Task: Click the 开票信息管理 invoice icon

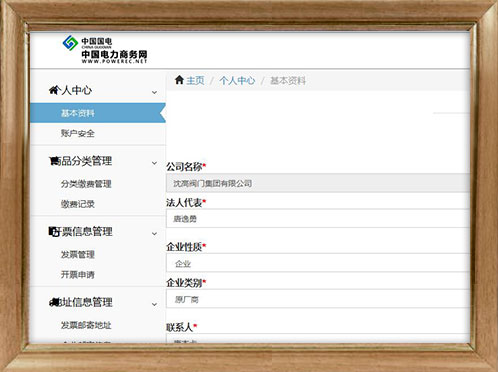Action: tap(53, 232)
